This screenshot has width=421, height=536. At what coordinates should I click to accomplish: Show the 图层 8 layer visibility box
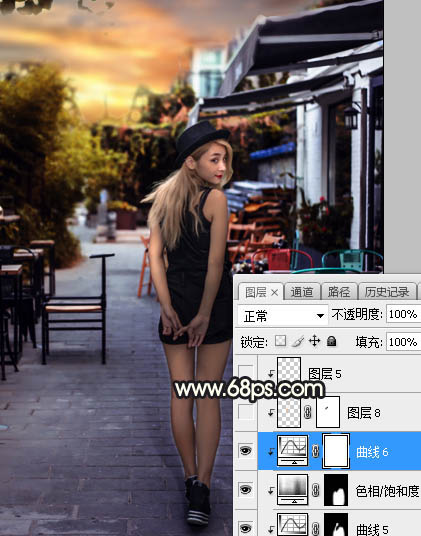[x=246, y=412]
